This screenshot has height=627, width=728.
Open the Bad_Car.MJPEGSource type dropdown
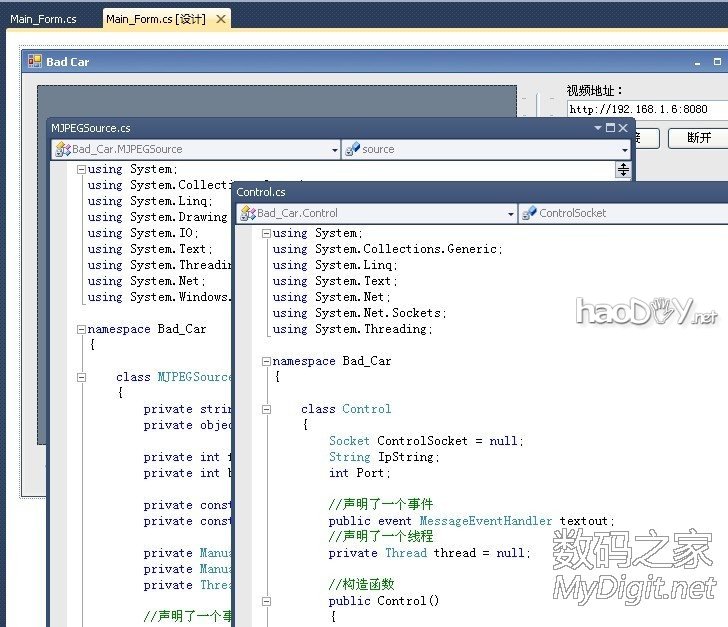335,150
